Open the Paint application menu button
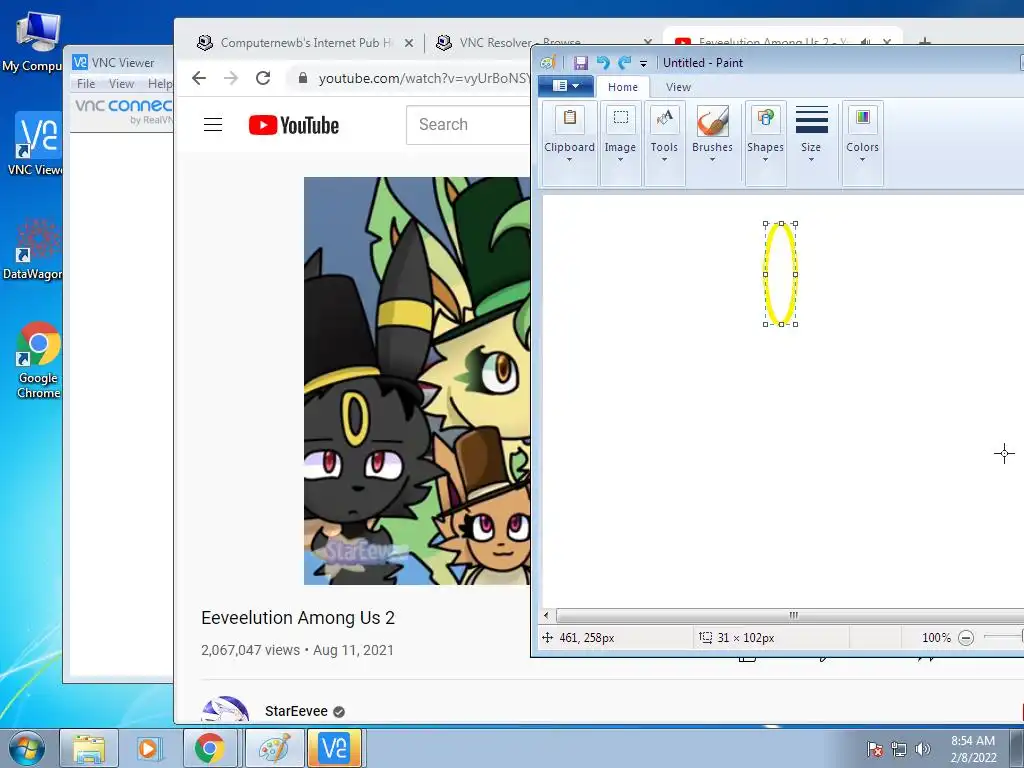Screen dimensions: 1024x768 click(x=566, y=86)
